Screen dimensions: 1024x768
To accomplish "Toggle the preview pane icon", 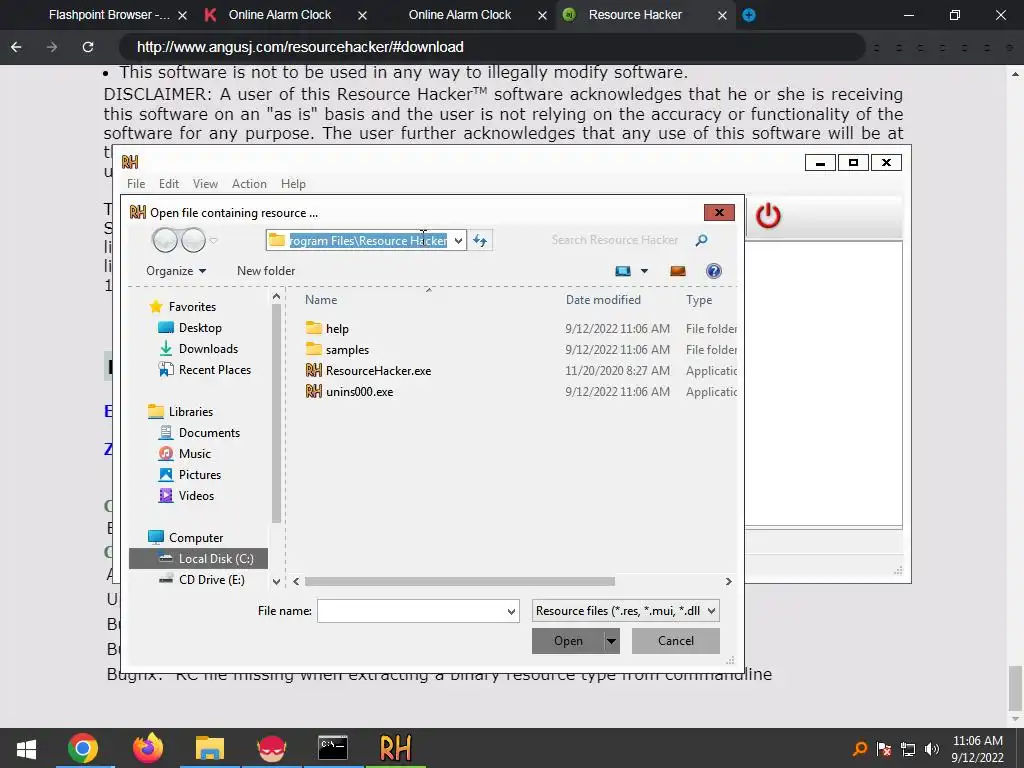I will tap(678, 271).
